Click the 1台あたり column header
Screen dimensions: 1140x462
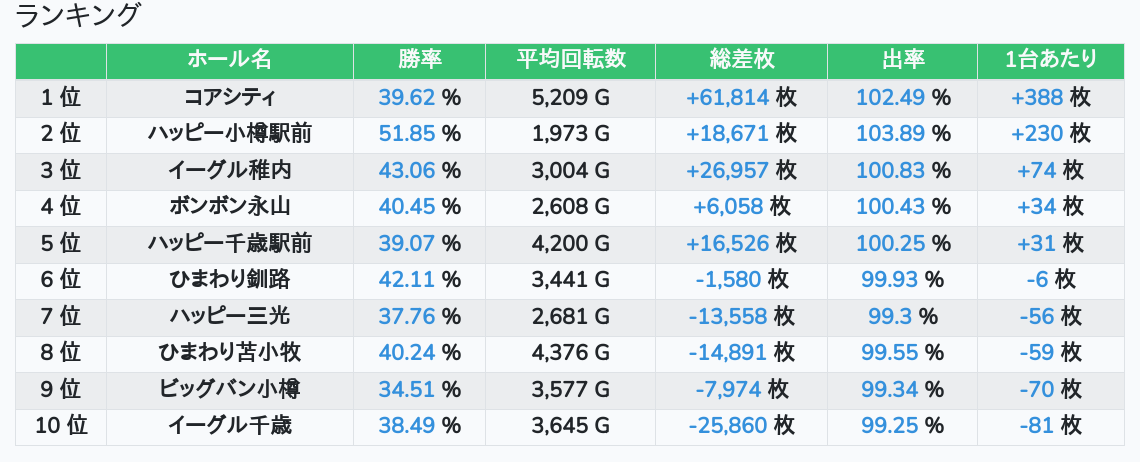pos(1050,60)
